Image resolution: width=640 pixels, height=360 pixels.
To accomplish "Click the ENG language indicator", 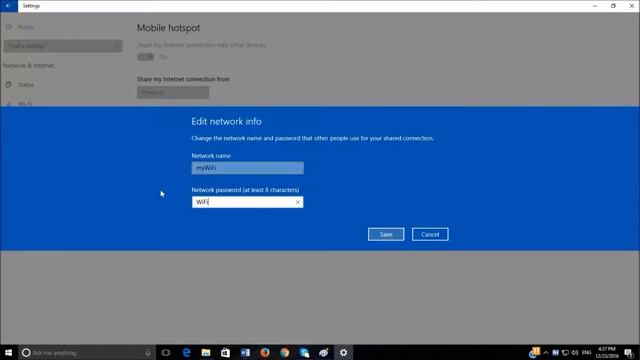I will coord(587,352).
